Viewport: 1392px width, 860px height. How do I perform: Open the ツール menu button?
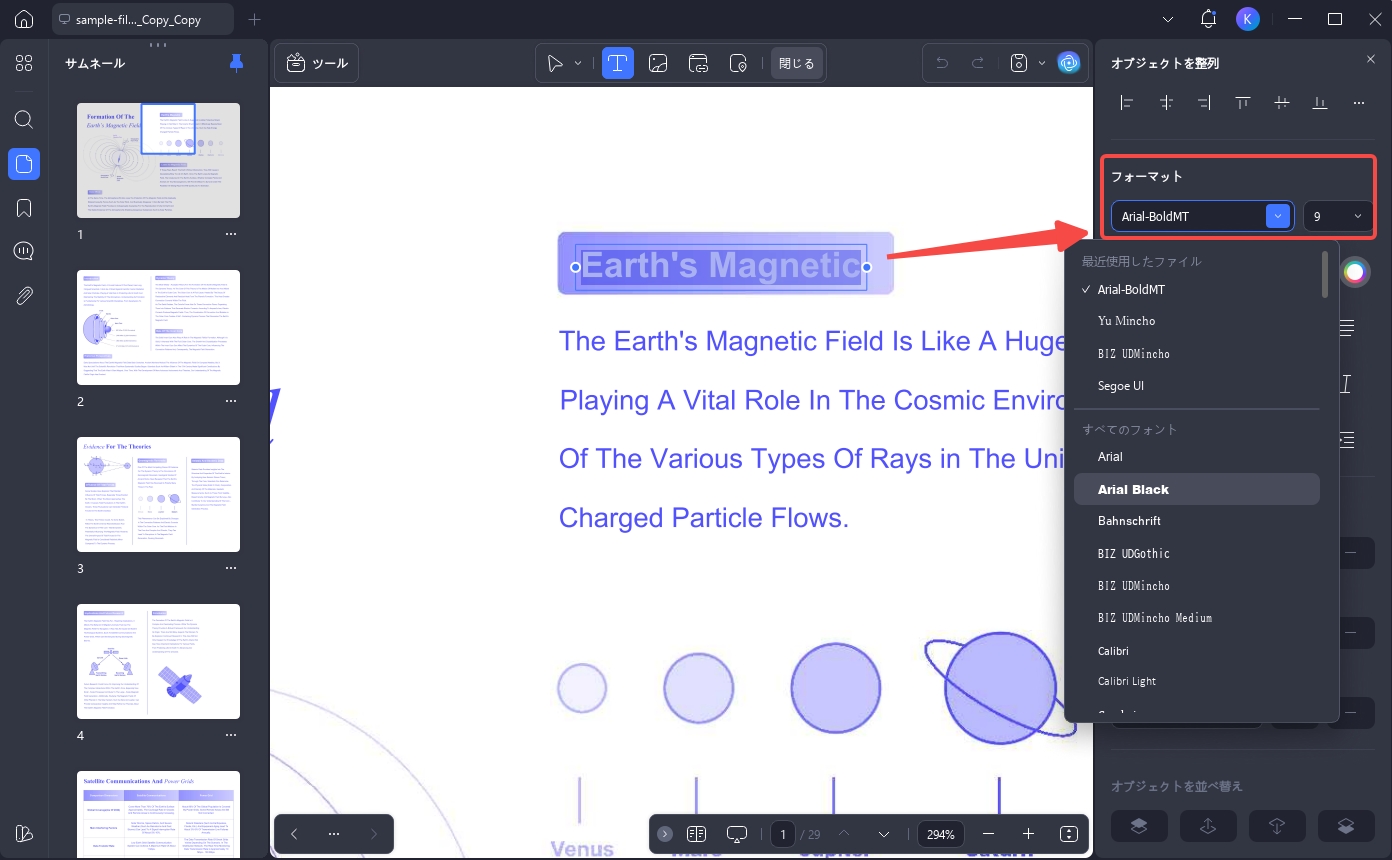click(317, 63)
